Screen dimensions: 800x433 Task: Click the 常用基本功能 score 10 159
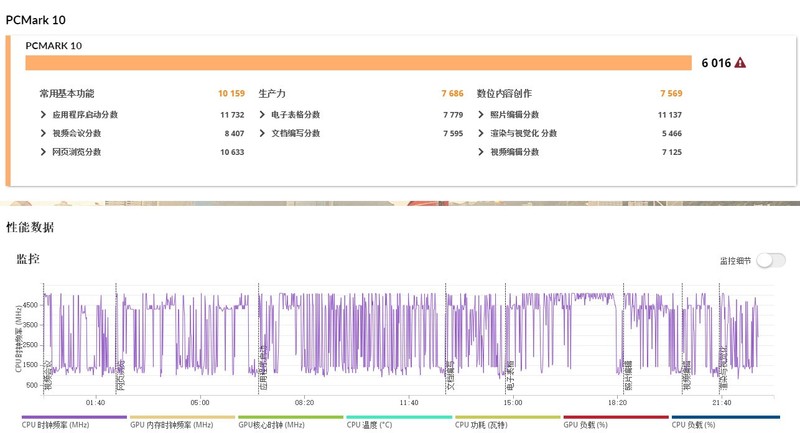pos(232,93)
